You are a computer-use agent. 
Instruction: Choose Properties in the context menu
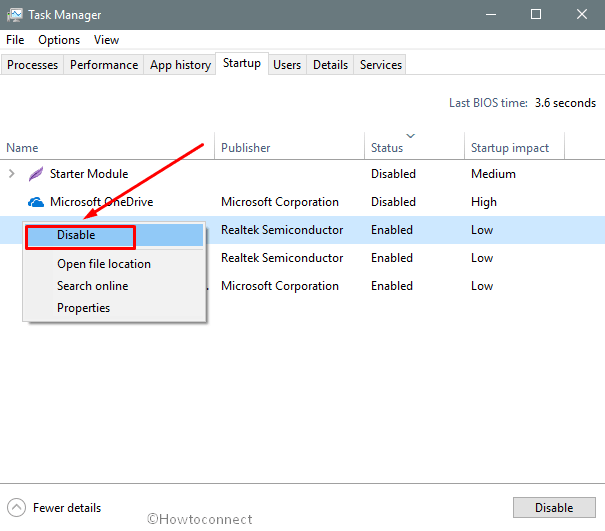114,308
